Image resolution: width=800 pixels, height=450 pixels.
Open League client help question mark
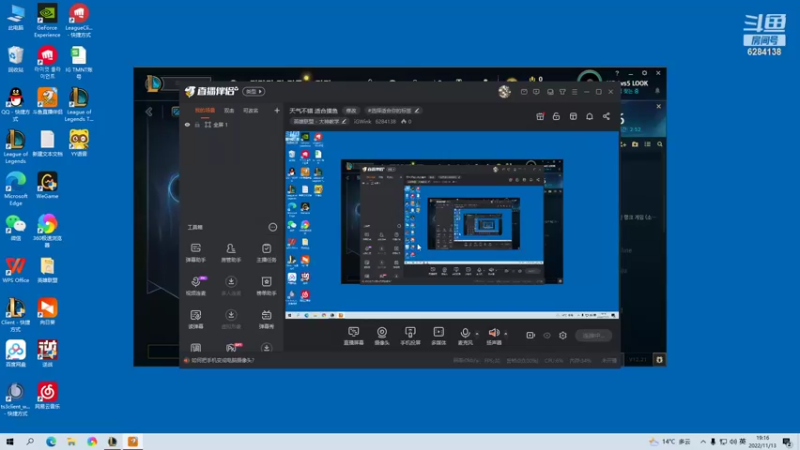pyautogui.click(x=617, y=73)
